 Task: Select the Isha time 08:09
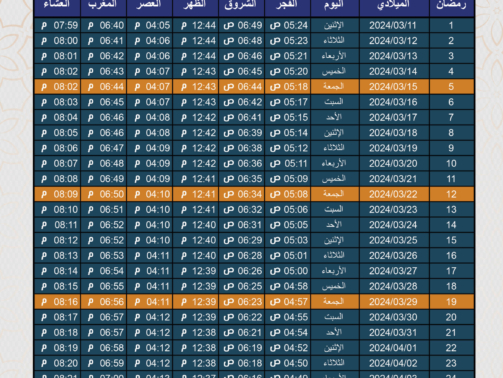[x=57, y=194]
